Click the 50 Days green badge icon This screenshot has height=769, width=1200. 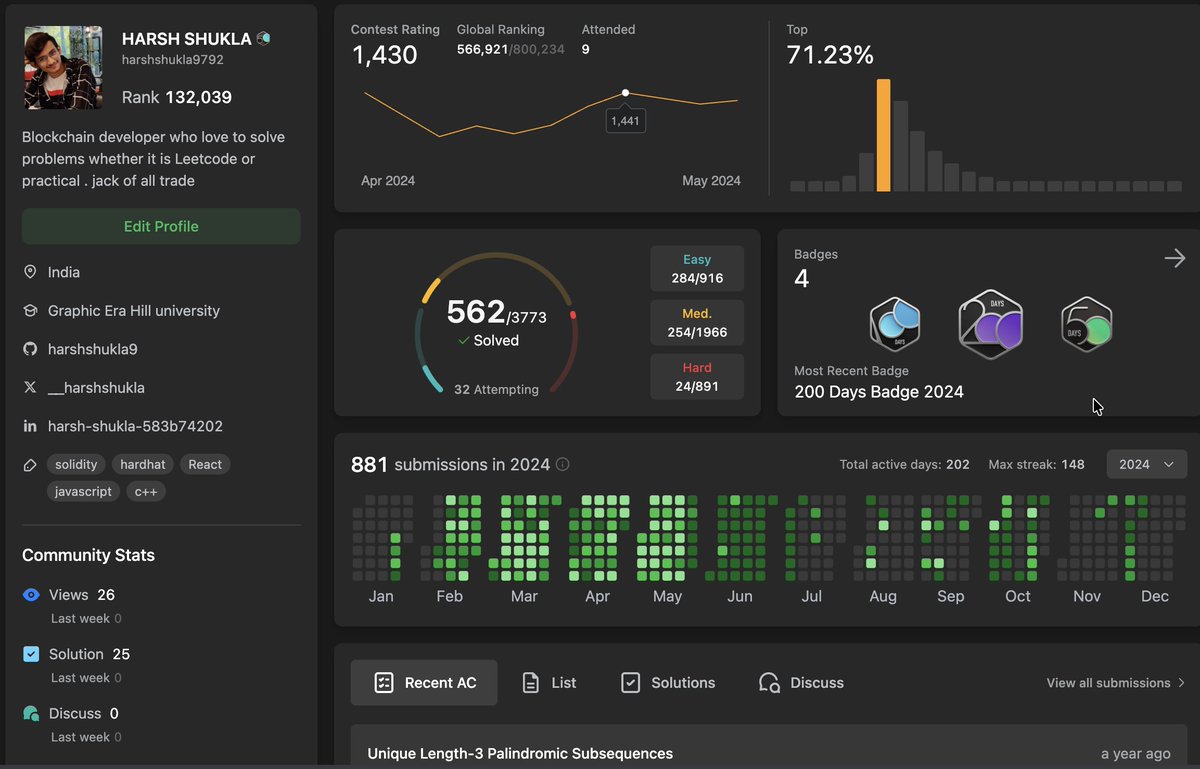[x=1087, y=324]
